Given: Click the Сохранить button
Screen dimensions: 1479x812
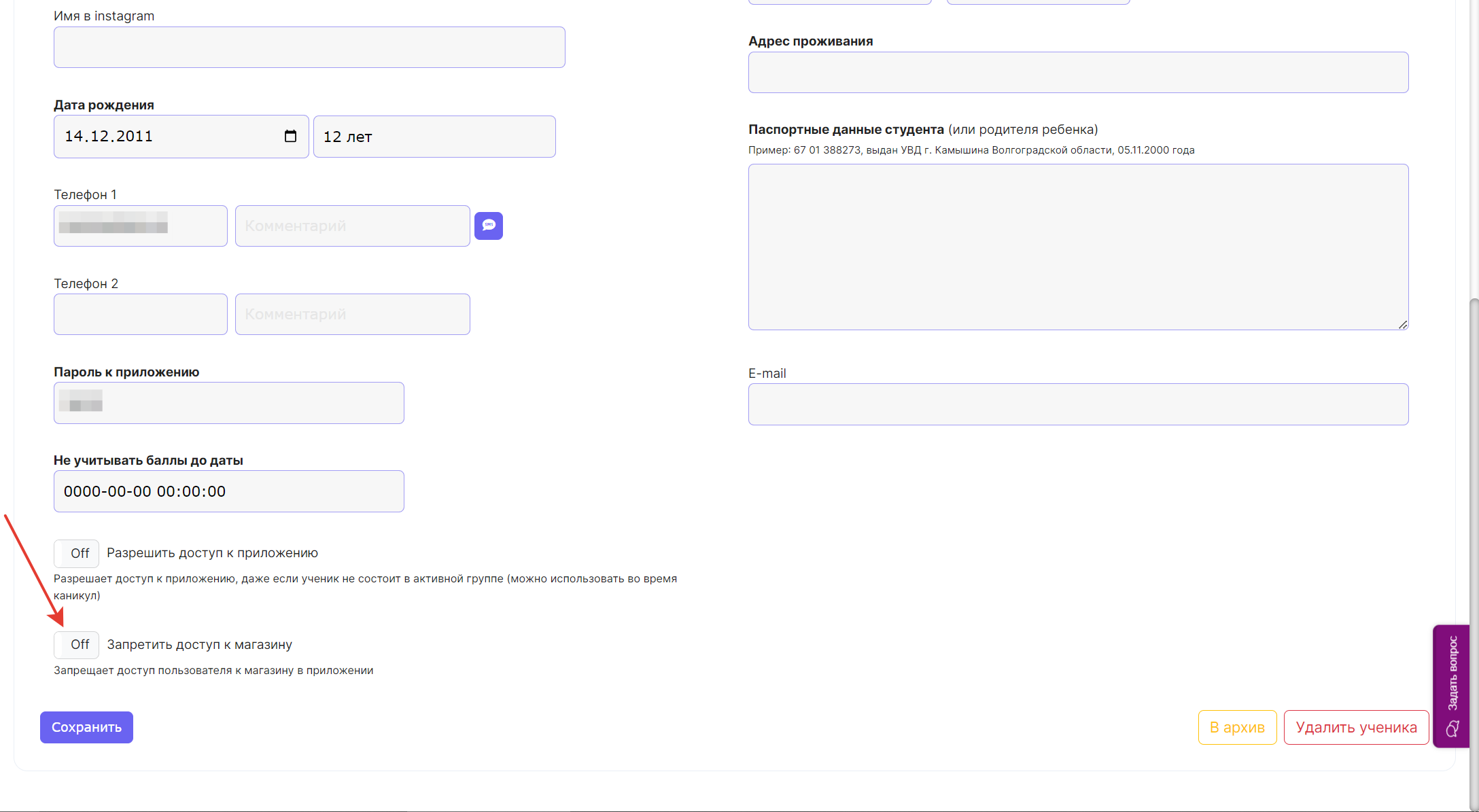Looking at the screenshot, I should click(x=86, y=727).
